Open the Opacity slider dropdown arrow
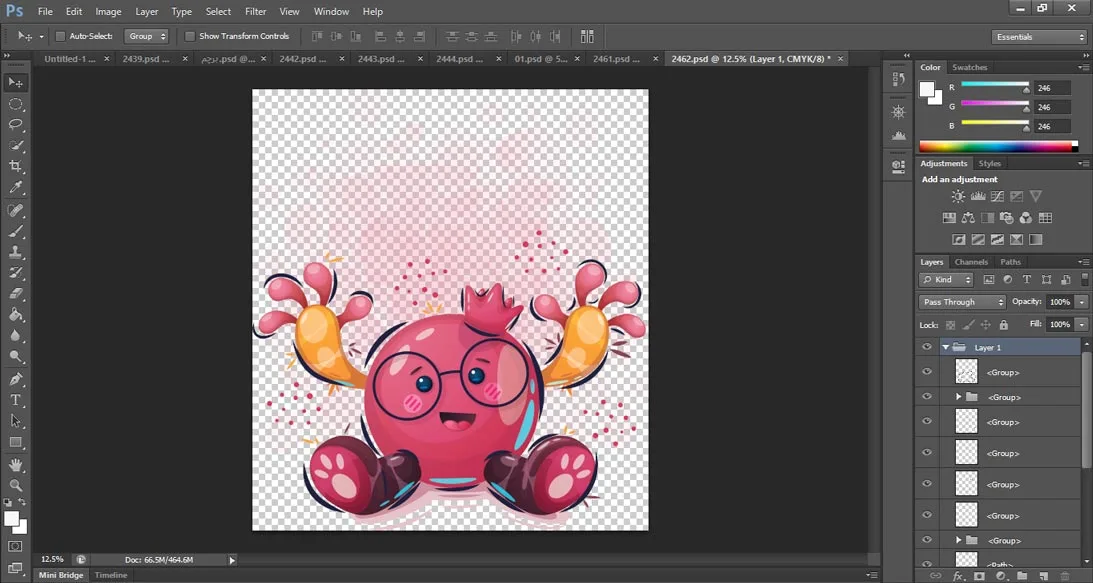Screen dimensions: 1093x583 coord(1081,302)
